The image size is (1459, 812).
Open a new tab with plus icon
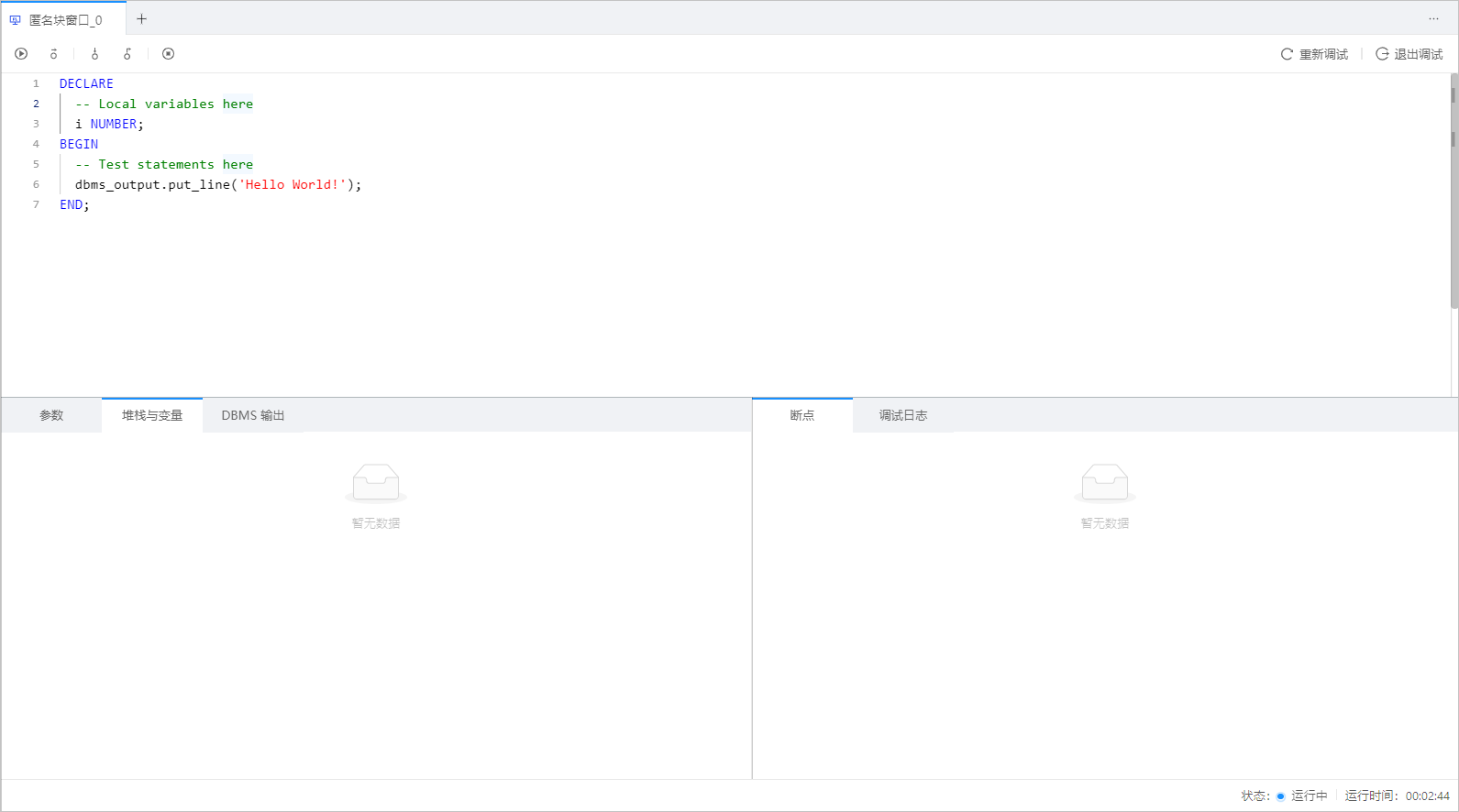[x=141, y=19]
